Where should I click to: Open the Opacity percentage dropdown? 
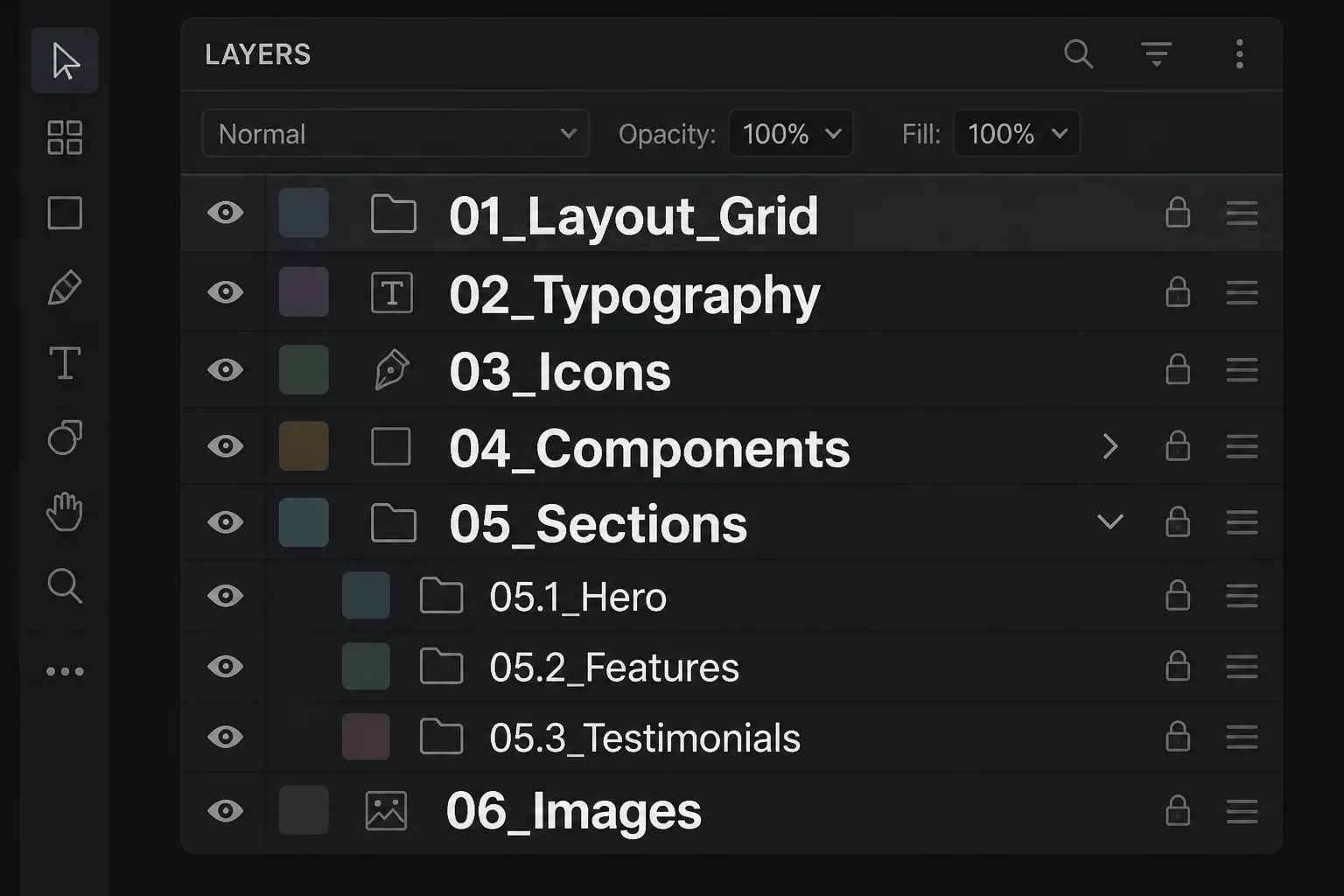791,134
